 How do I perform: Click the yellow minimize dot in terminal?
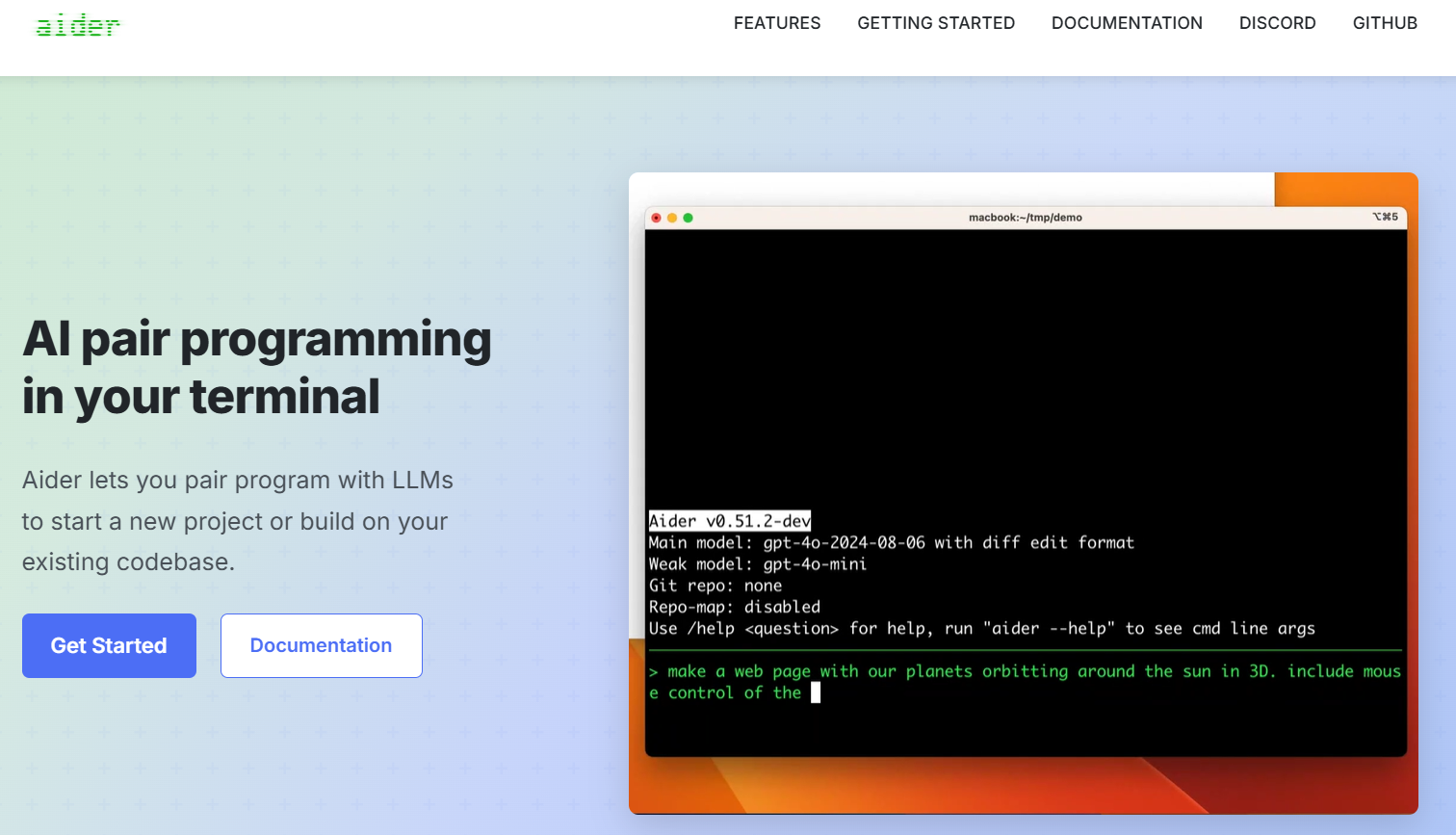(x=672, y=218)
